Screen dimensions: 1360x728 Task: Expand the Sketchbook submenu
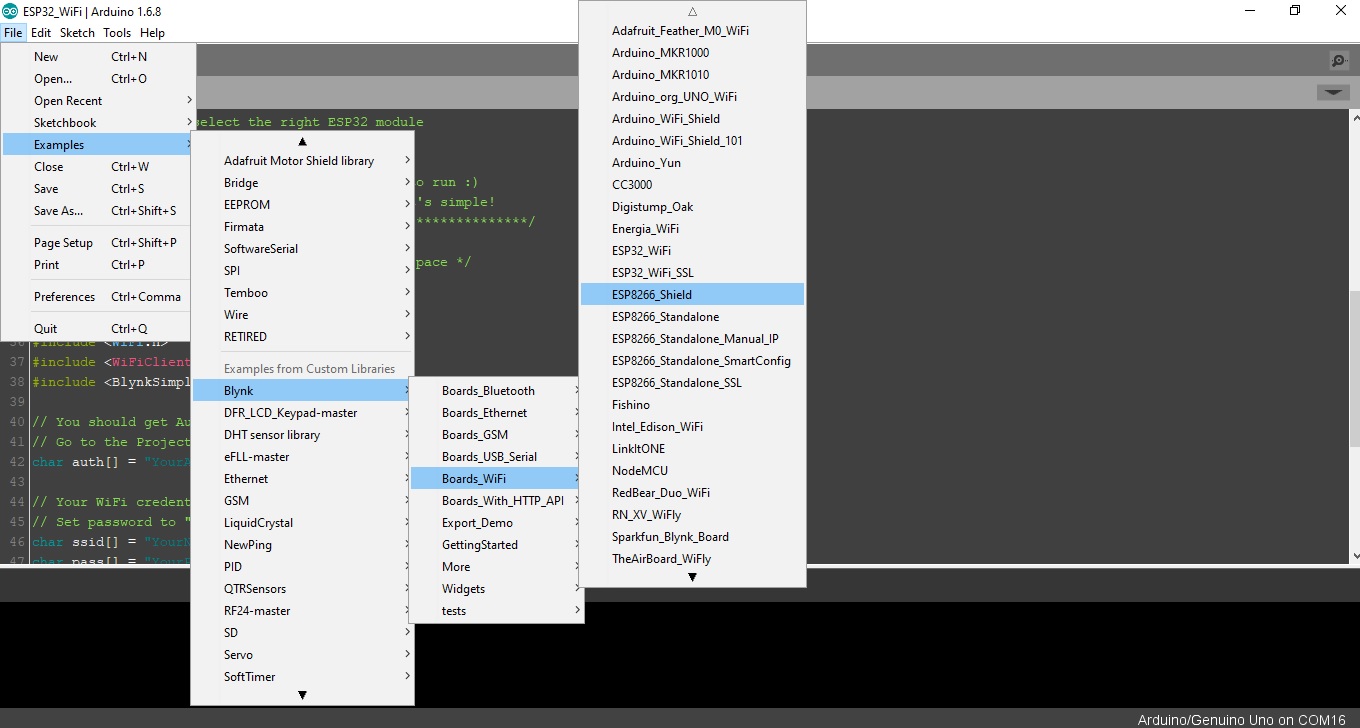tap(98, 123)
